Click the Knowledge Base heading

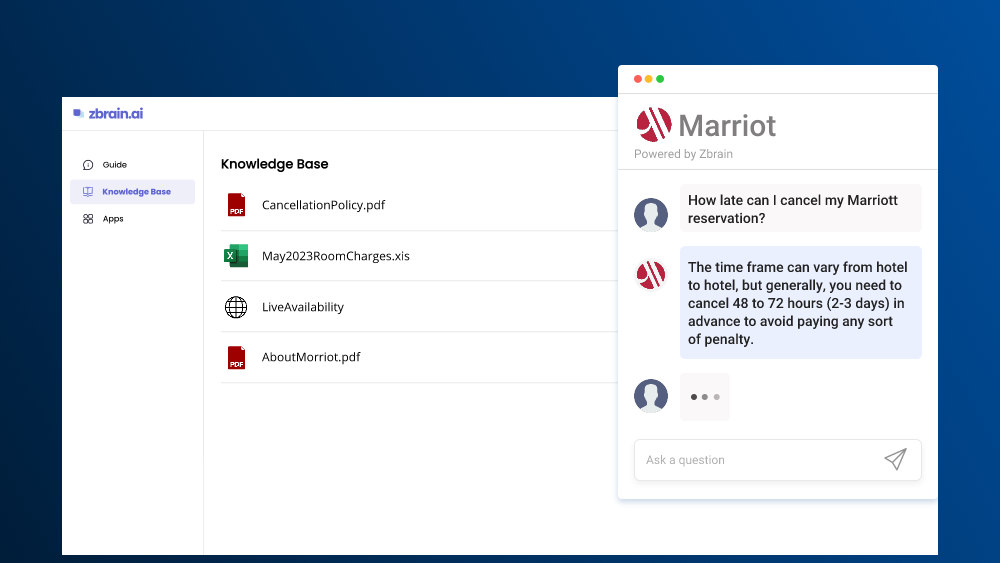click(x=274, y=164)
